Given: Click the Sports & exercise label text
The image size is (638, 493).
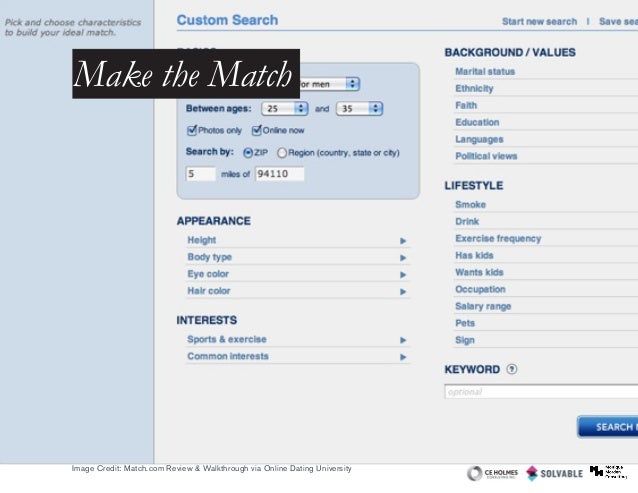Looking at the screenshot, I should (x=227, y=339).
